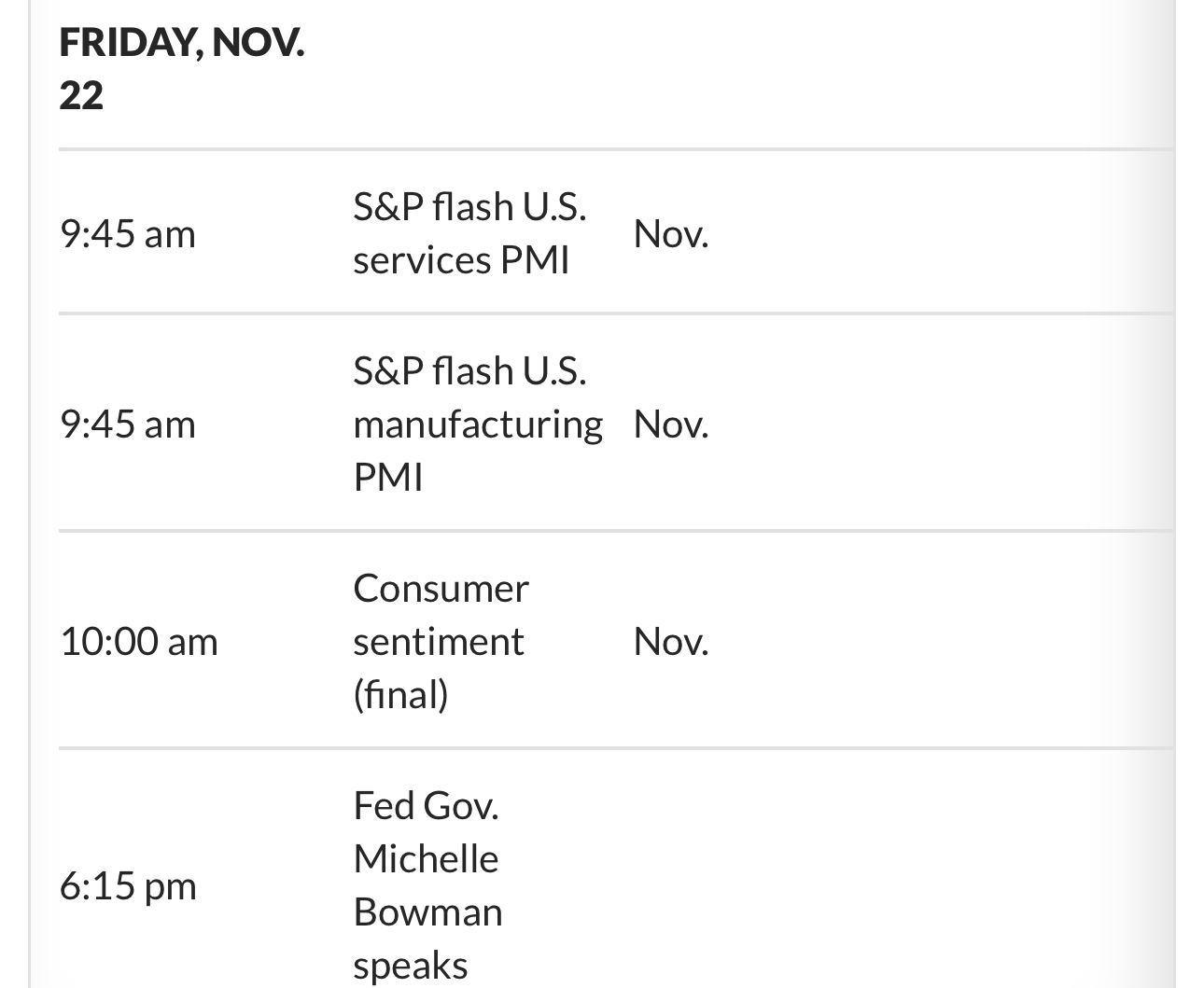
Task: Open S&P flash U.S. manufacturing PMI entry
Action: point(478,424)
